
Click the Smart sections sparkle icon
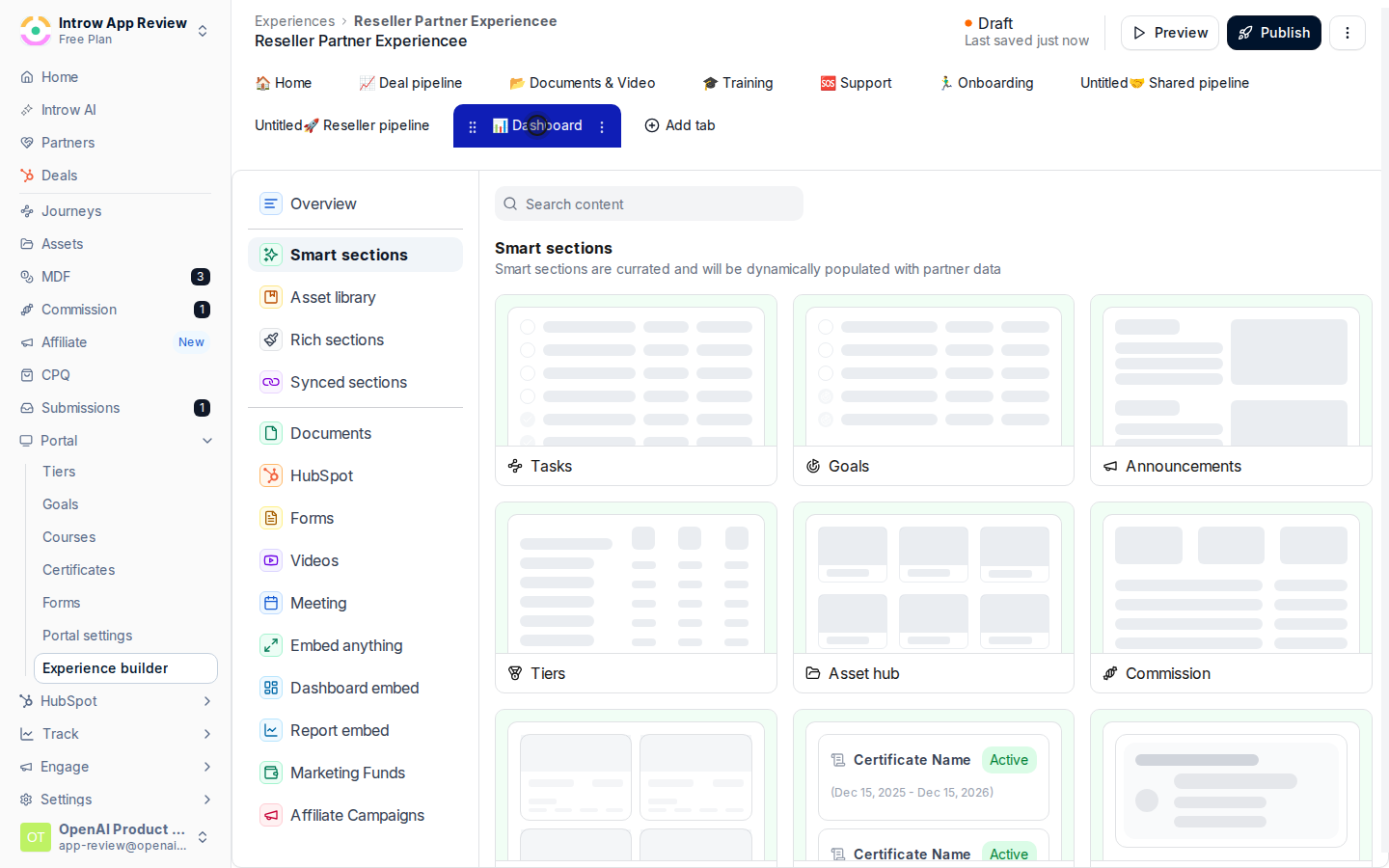pyautogui.click(x=271, y=255)
